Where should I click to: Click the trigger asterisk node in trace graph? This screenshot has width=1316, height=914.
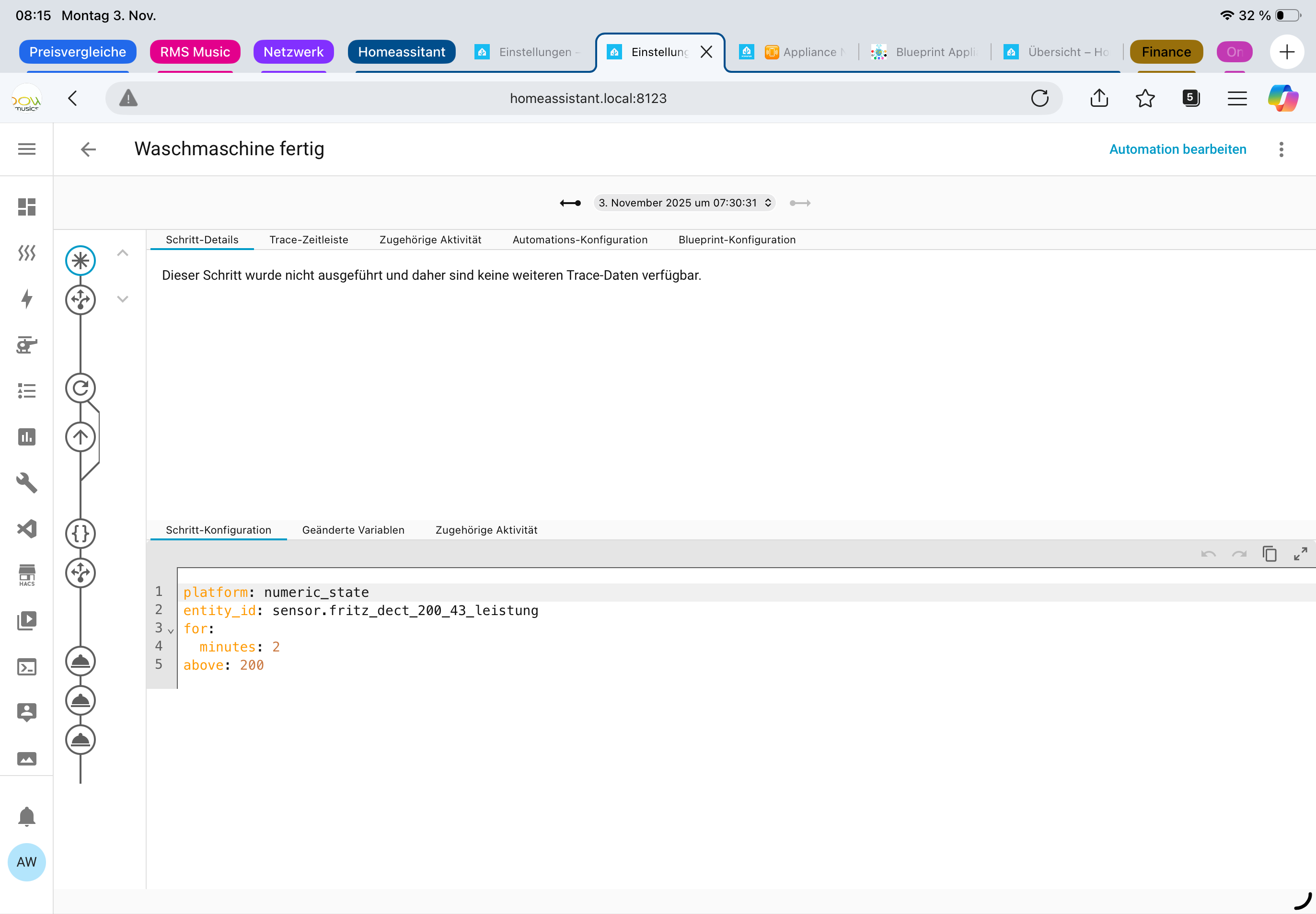(x=80, y=261)
